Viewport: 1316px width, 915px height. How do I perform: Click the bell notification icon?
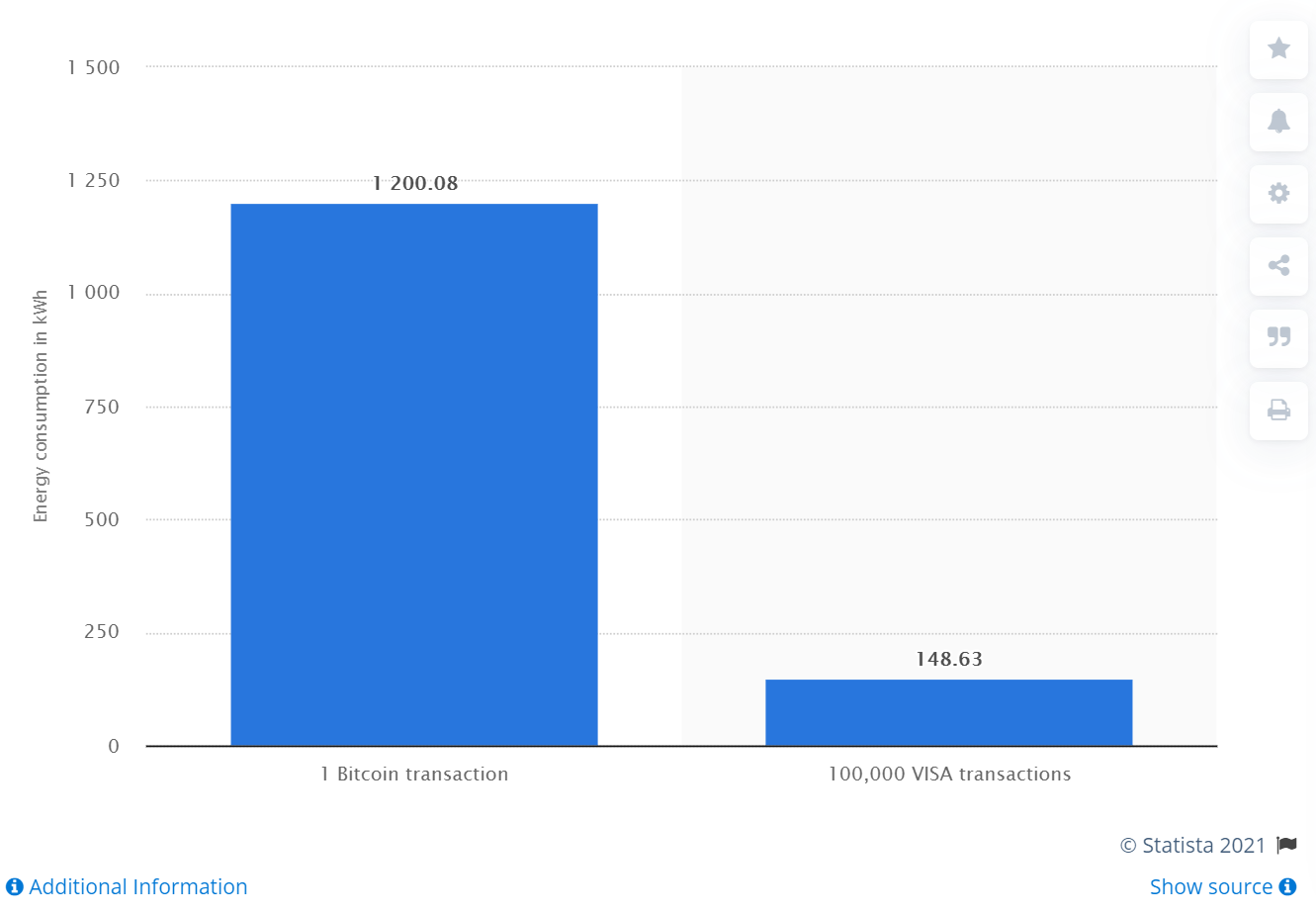point(1278,121)
